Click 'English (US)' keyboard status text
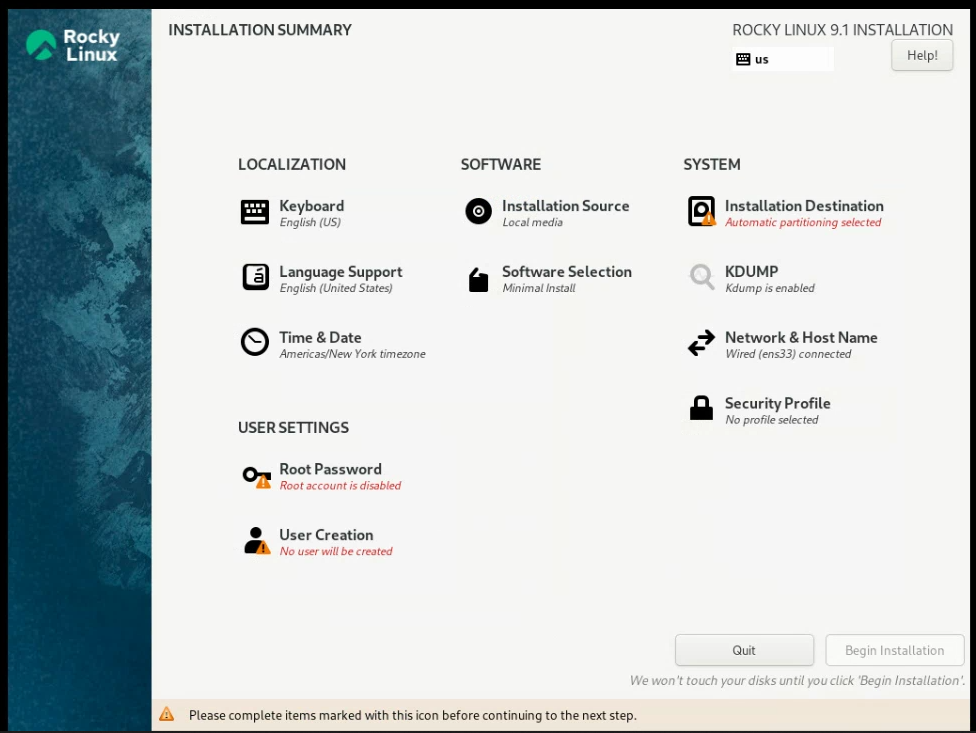This screenshot has height=733, width=976. click(310, 222)
